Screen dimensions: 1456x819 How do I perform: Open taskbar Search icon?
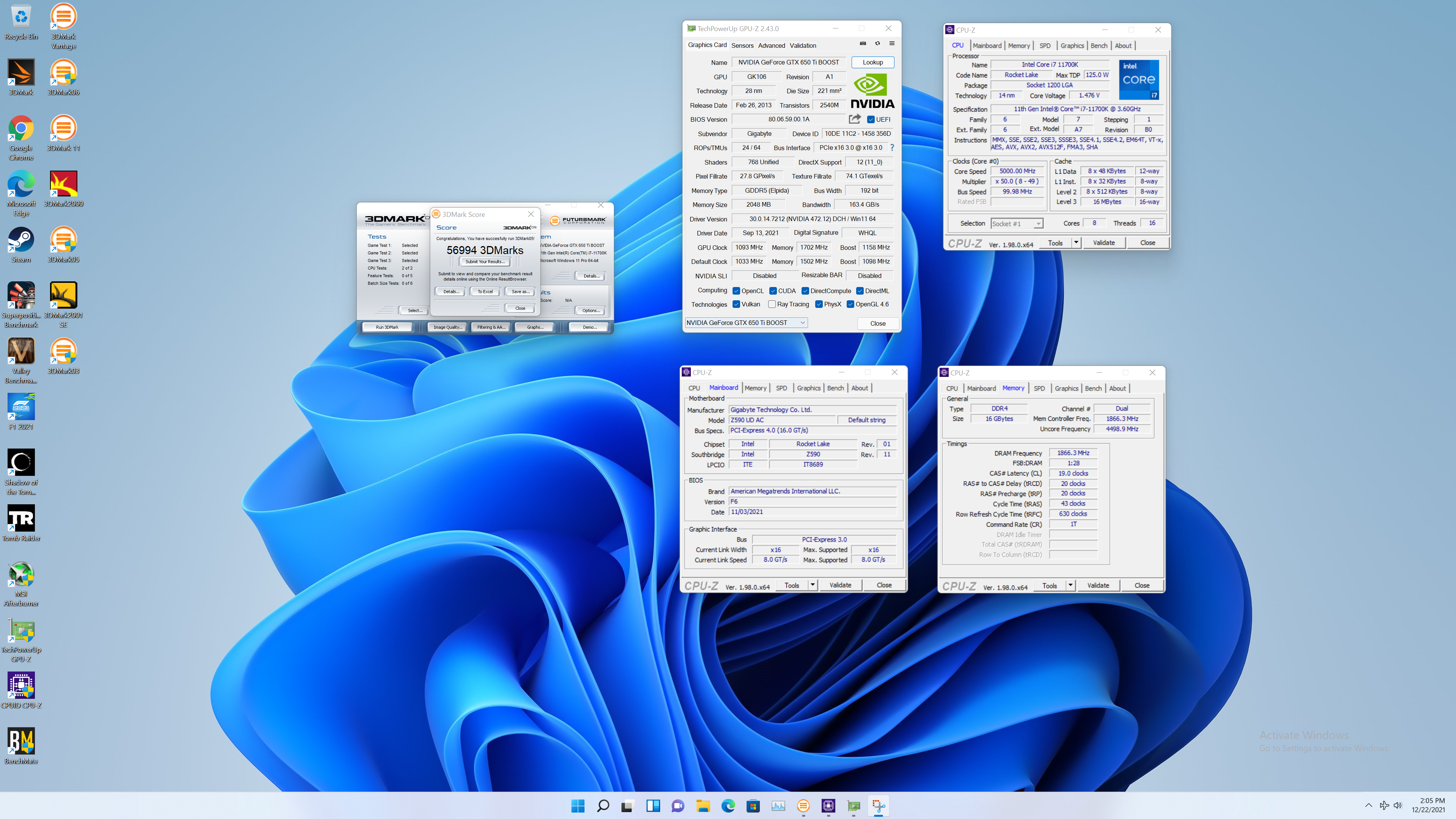(x=602, y=805)
